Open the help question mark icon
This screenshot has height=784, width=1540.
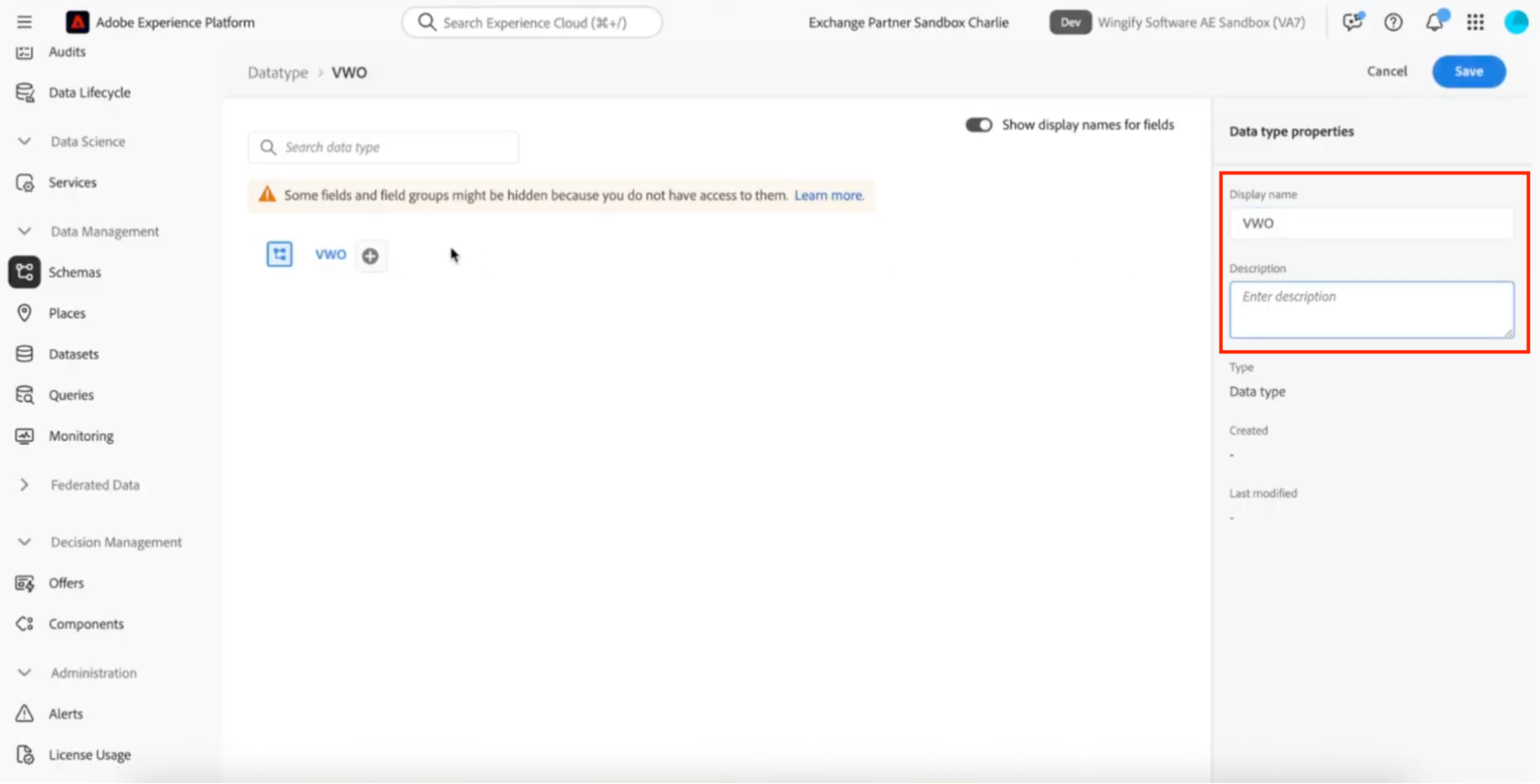(x=1393, y=22)
